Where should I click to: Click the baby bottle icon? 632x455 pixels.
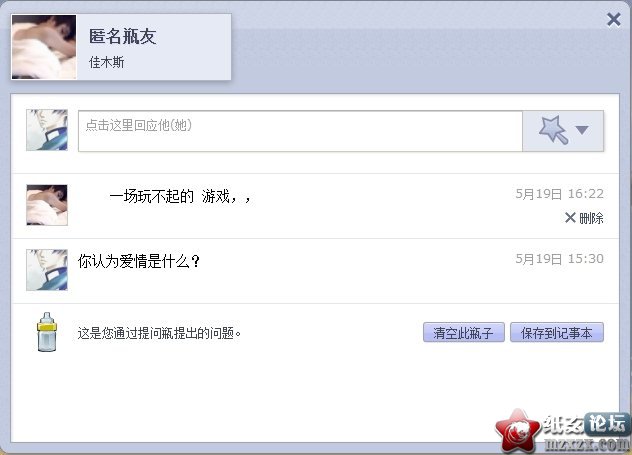[47, 332]
